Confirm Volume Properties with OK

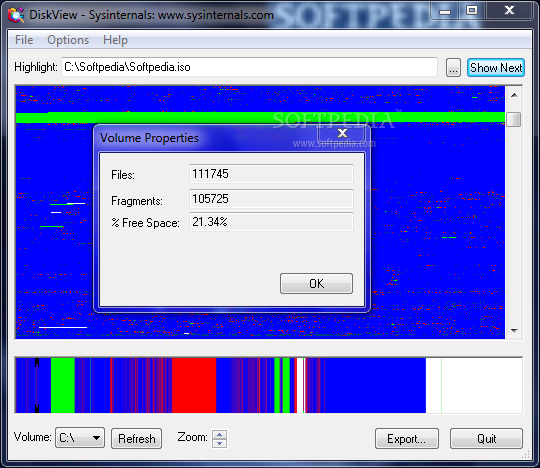tap(316, 283)
